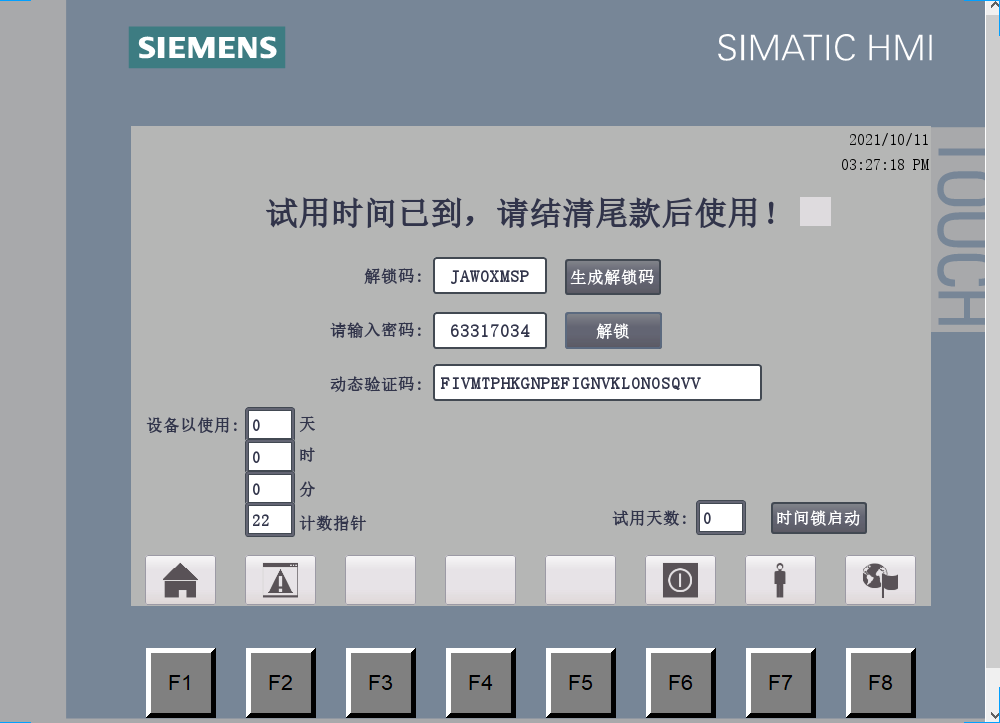Click the Siemens logo

coord(207,47)
